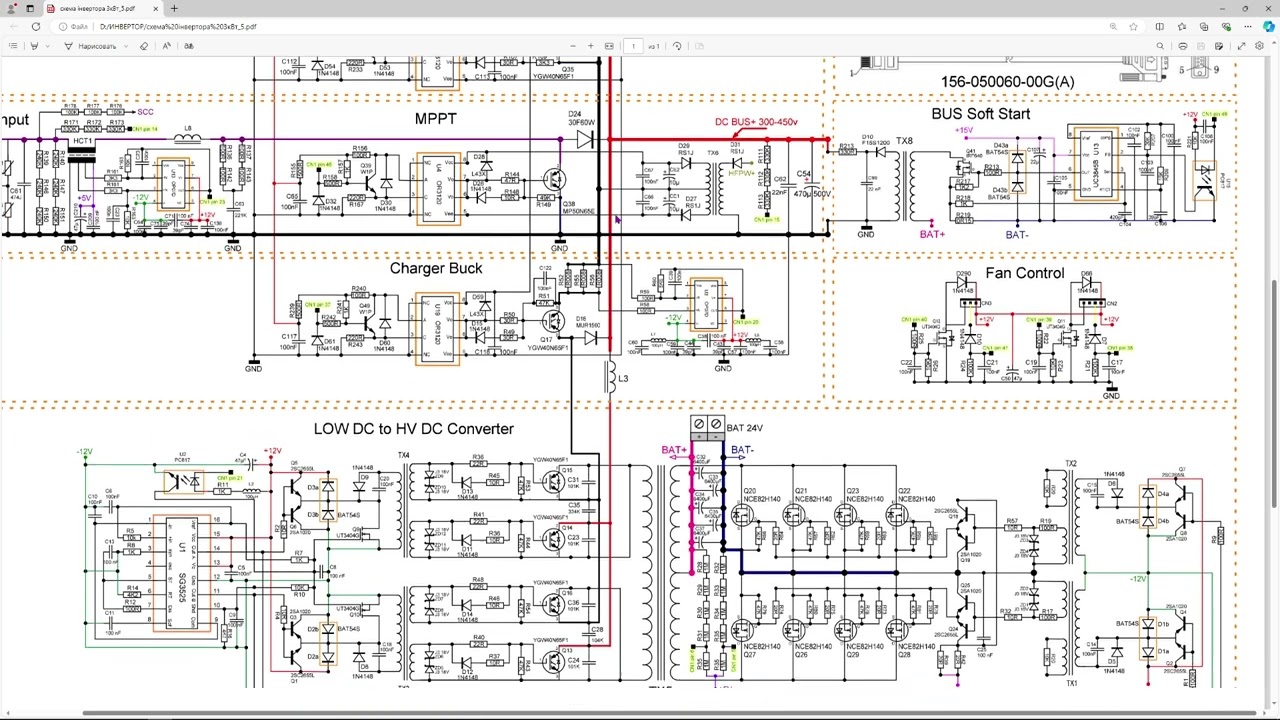Image resolution: width=1280 pixels, height=720 pixels.
Task: Open Settings and more ellipsis menu
Action: tap(1248, 27)
